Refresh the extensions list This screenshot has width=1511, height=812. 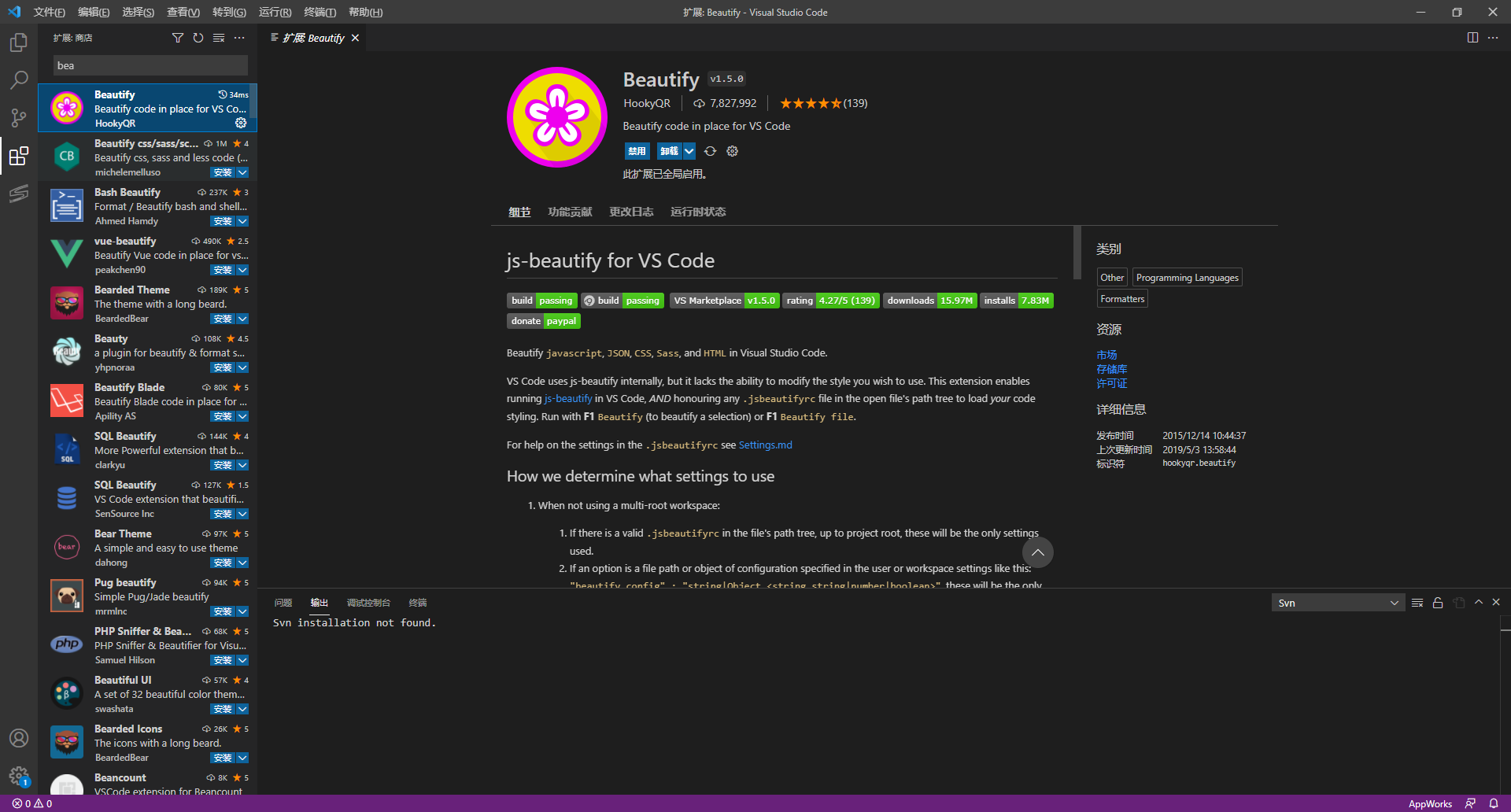tap(198, 38)
